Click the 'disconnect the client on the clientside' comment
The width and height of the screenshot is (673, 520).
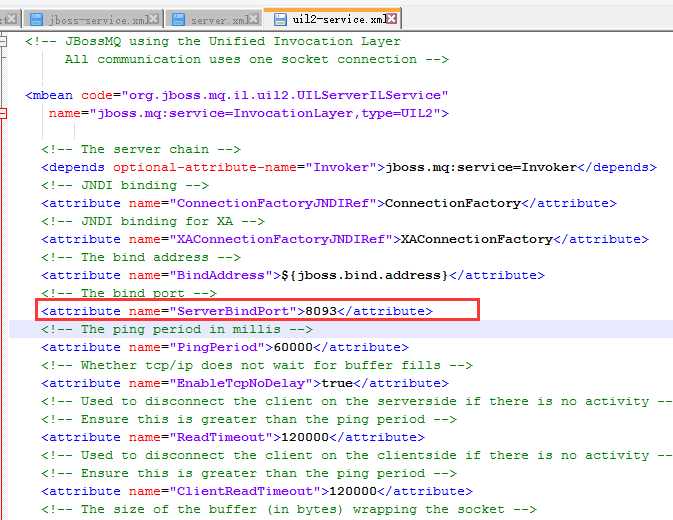[356, 456]
